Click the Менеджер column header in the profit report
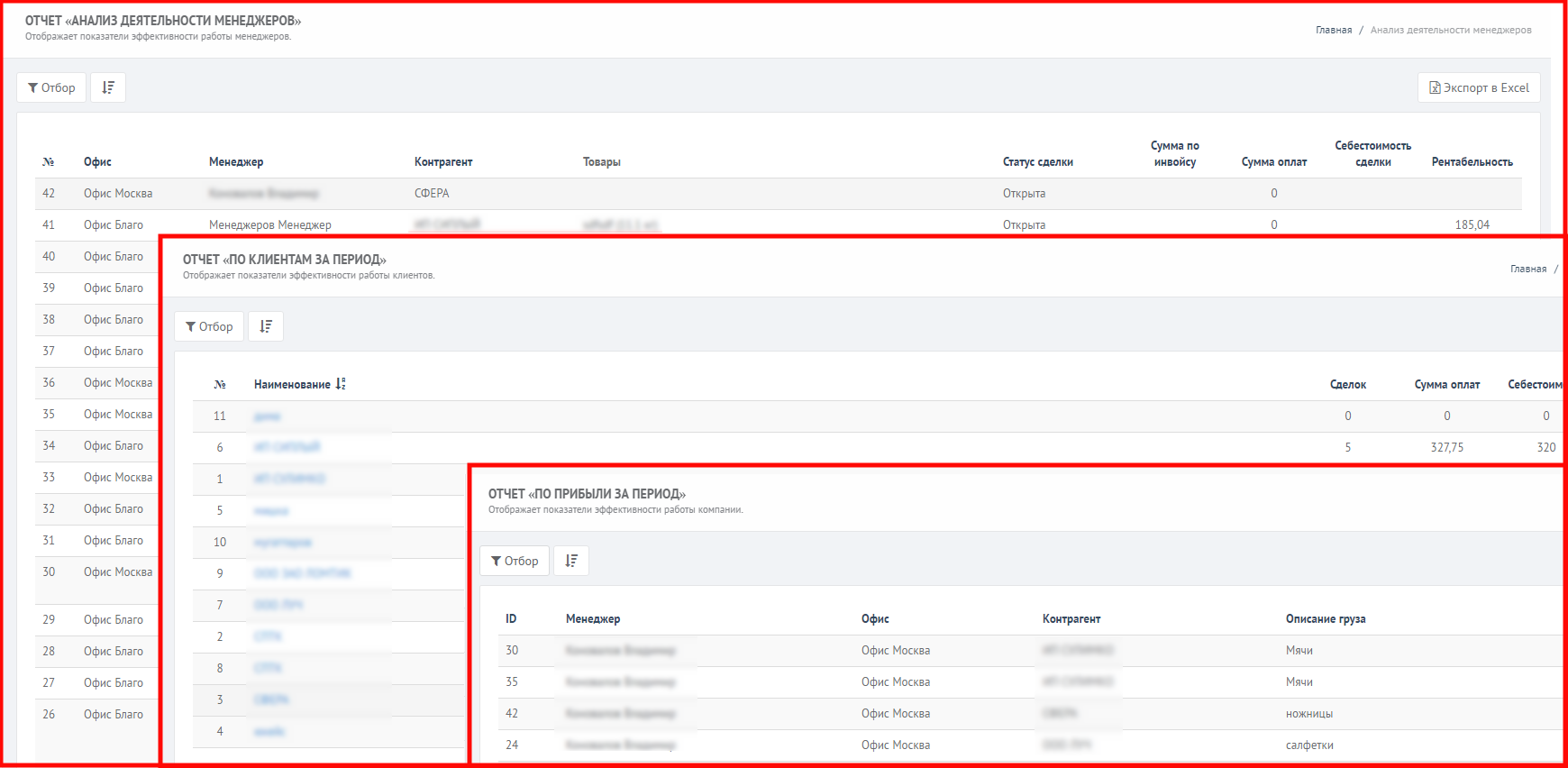The height and width of the screenshot is (768, 1568). pos(593,618)
